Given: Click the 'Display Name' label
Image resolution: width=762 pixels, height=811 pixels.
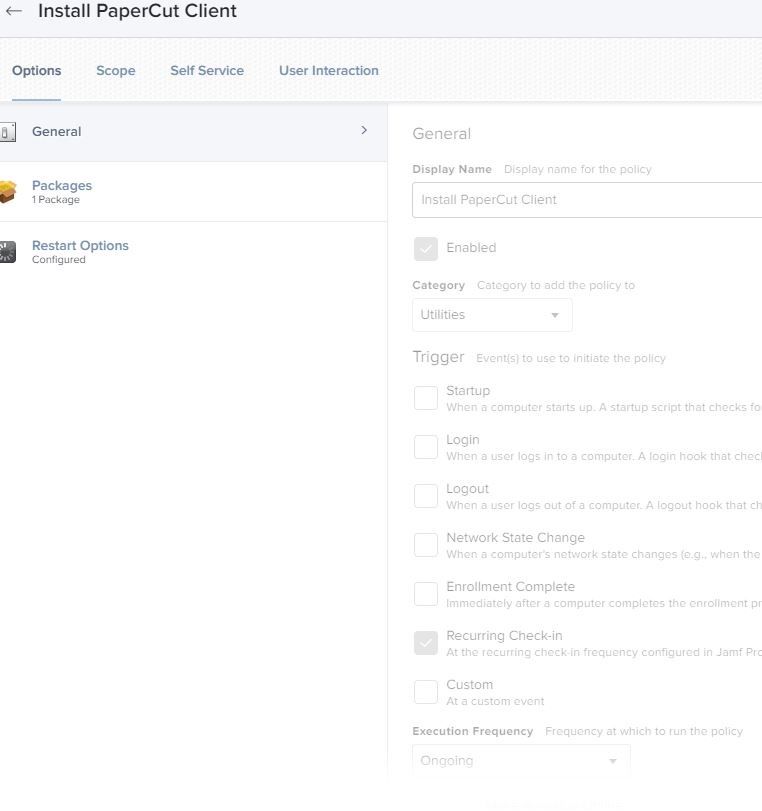Looking at the screenshot, I should point(452,169).
